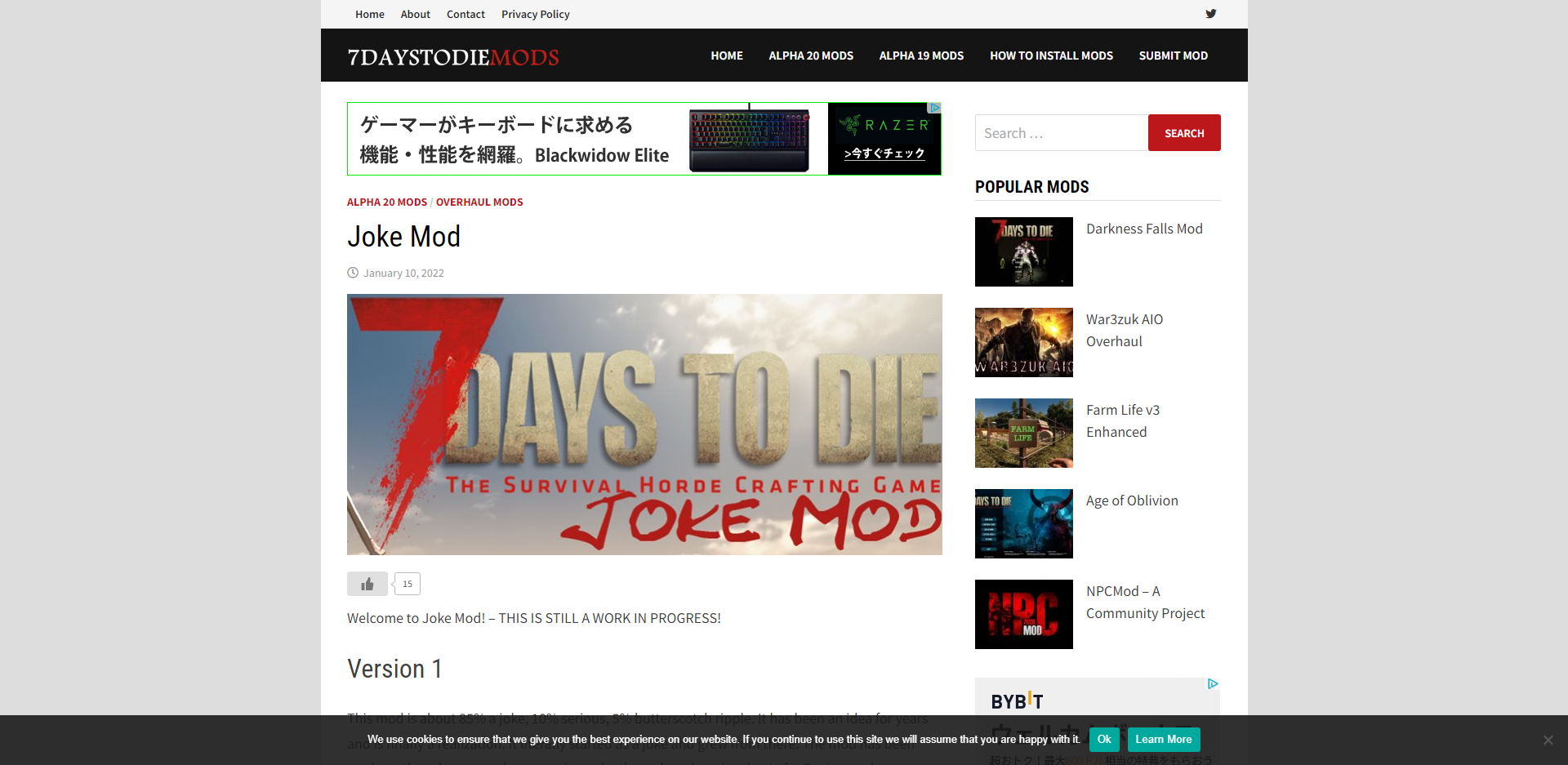This screenshot has height=765, width=1568.
Task: Open the Privacy Policy page
Action: click(535, 14)
